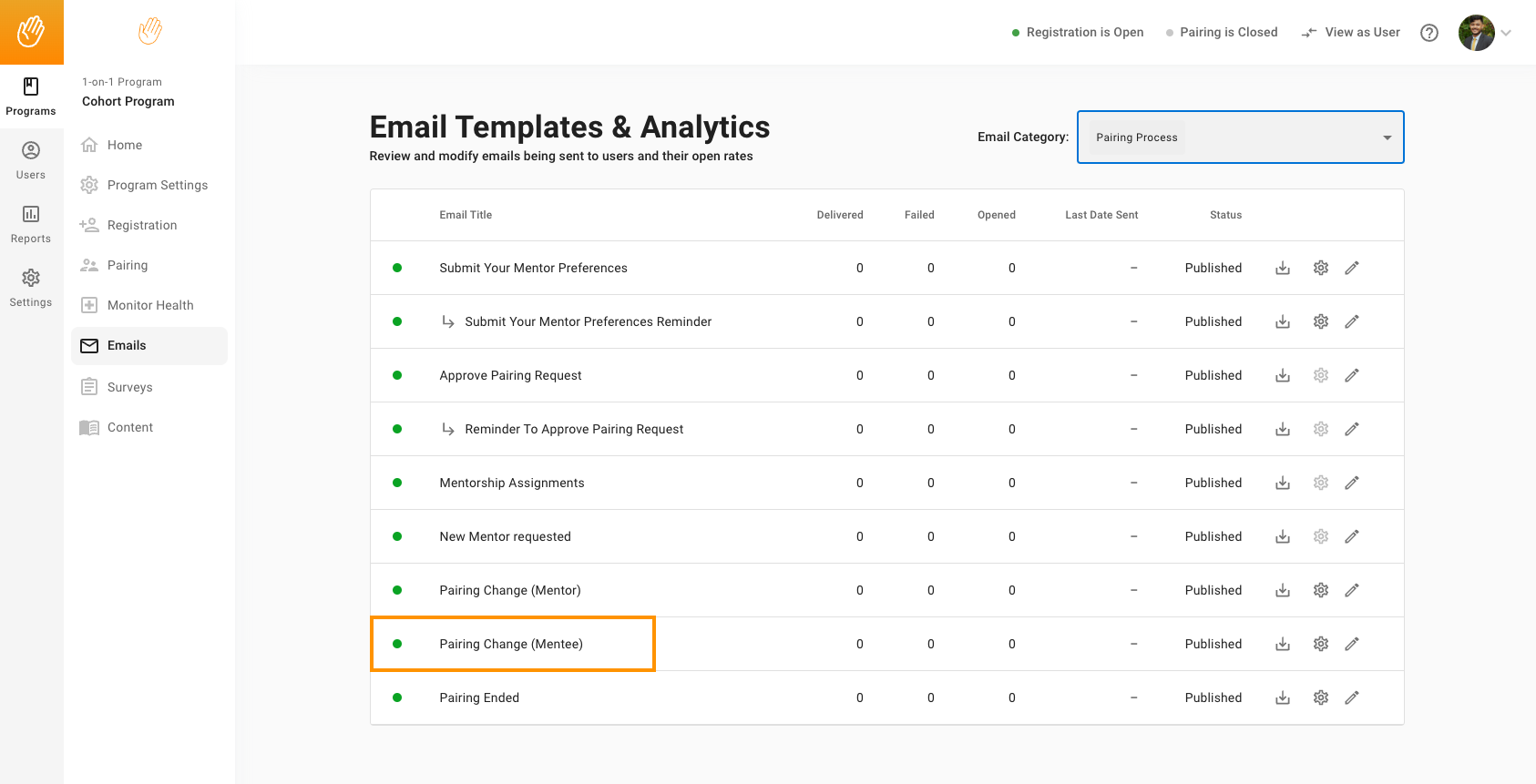Open gear settings for Pairing Change (Mentor)
Viewport: 1536px width, 784px height.
coord(1320,590)
